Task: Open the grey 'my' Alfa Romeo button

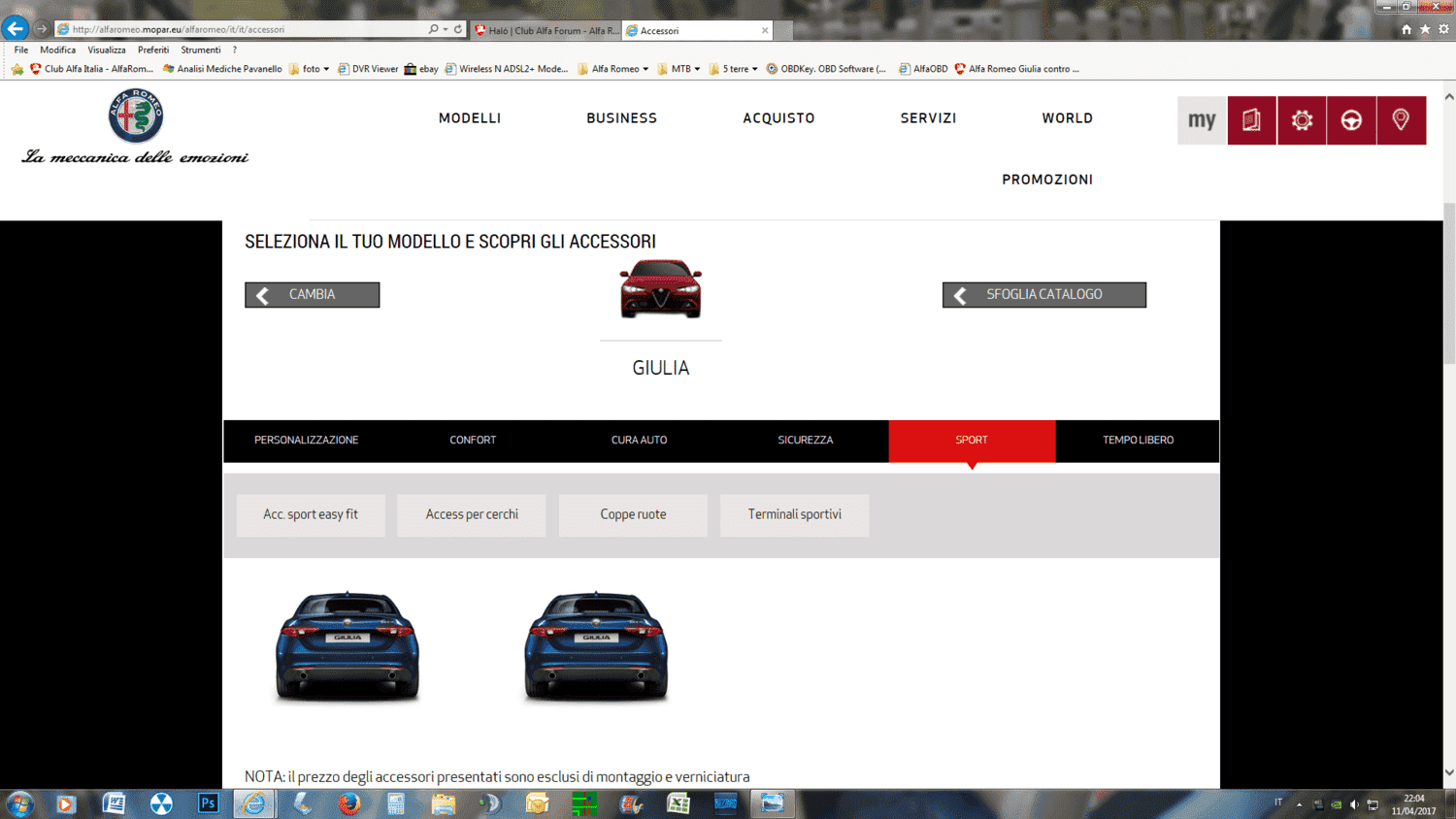Action: (x=1203, y=120)
